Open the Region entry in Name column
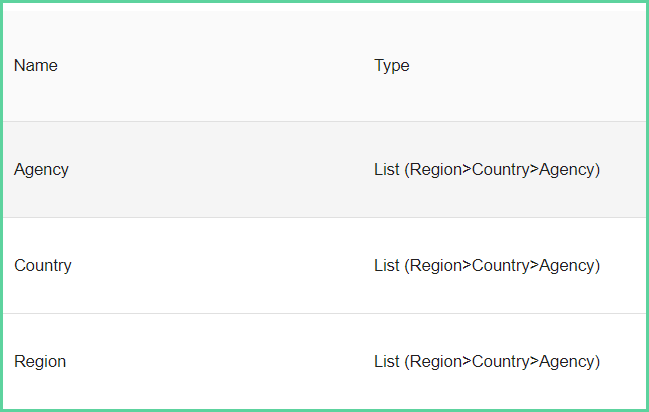 tap(40, 361)
